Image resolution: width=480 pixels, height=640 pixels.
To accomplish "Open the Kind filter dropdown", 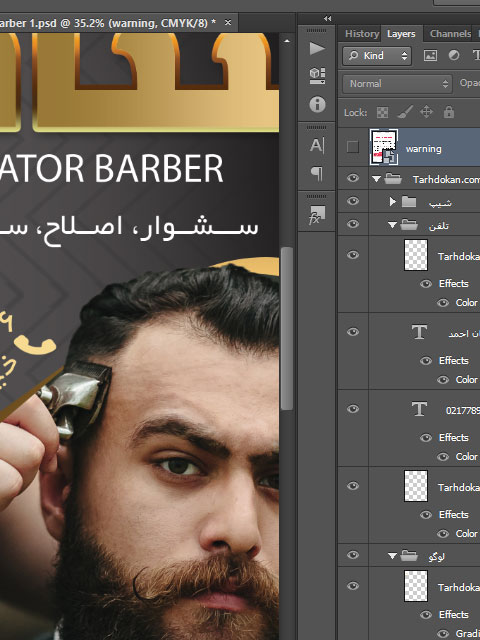I will 377,56.
